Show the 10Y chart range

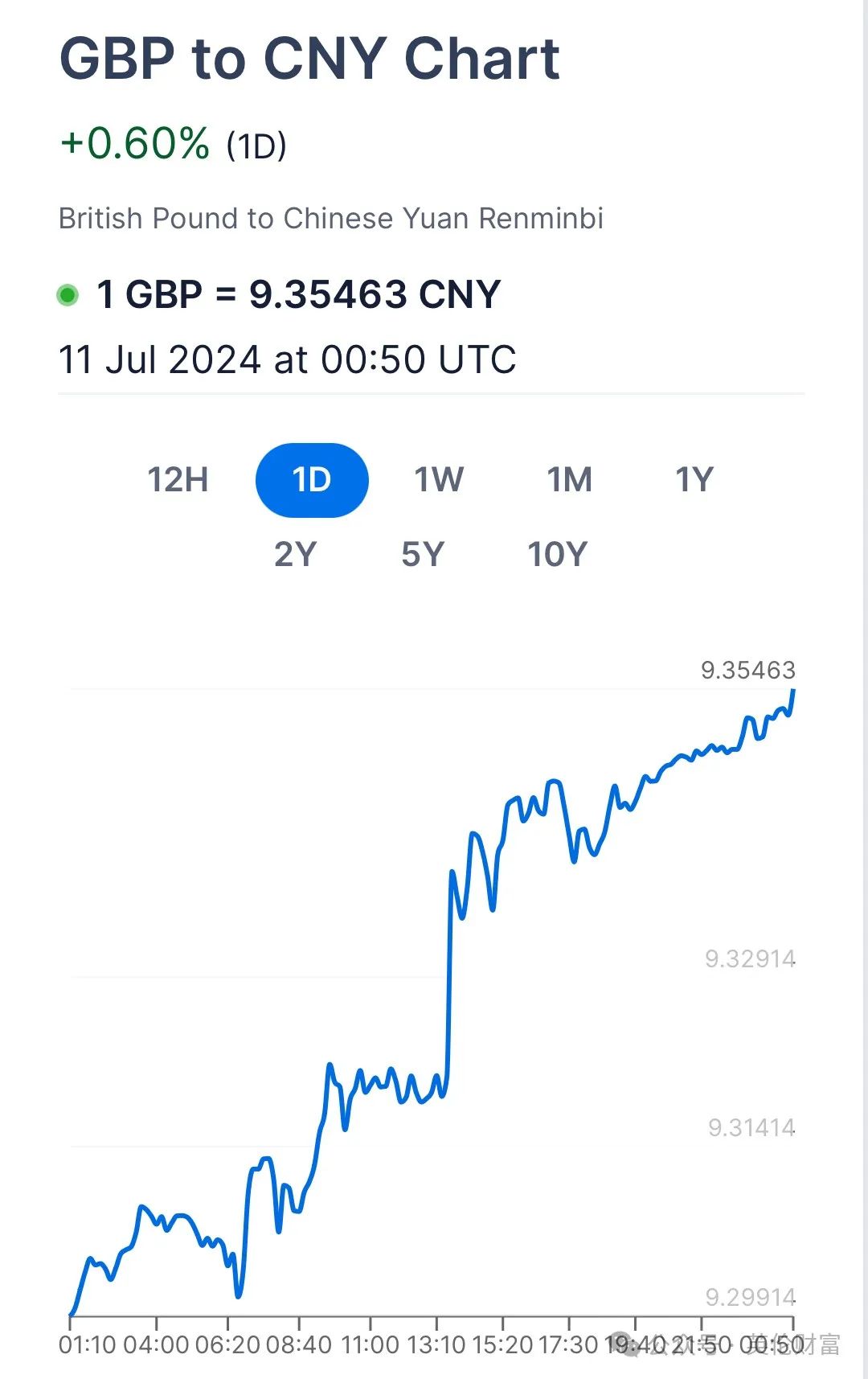(557, 554)
